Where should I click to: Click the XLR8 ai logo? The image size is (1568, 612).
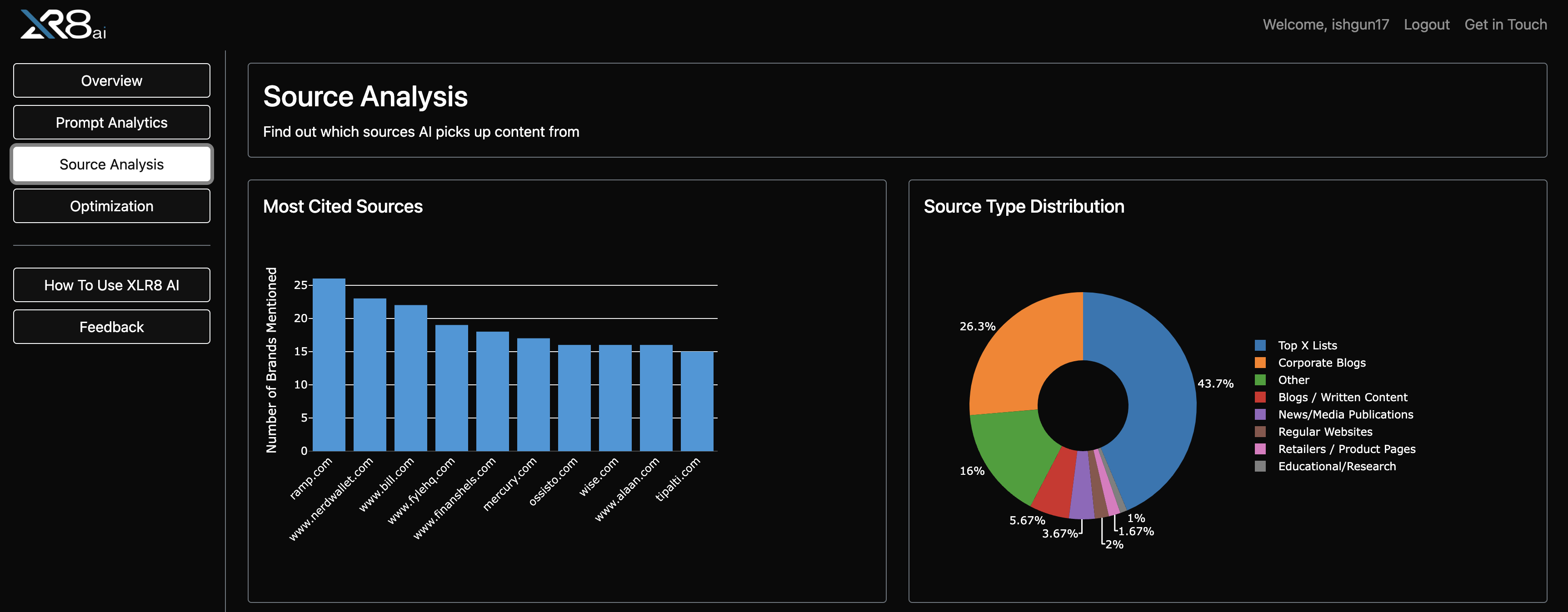[x=63, y=25]
